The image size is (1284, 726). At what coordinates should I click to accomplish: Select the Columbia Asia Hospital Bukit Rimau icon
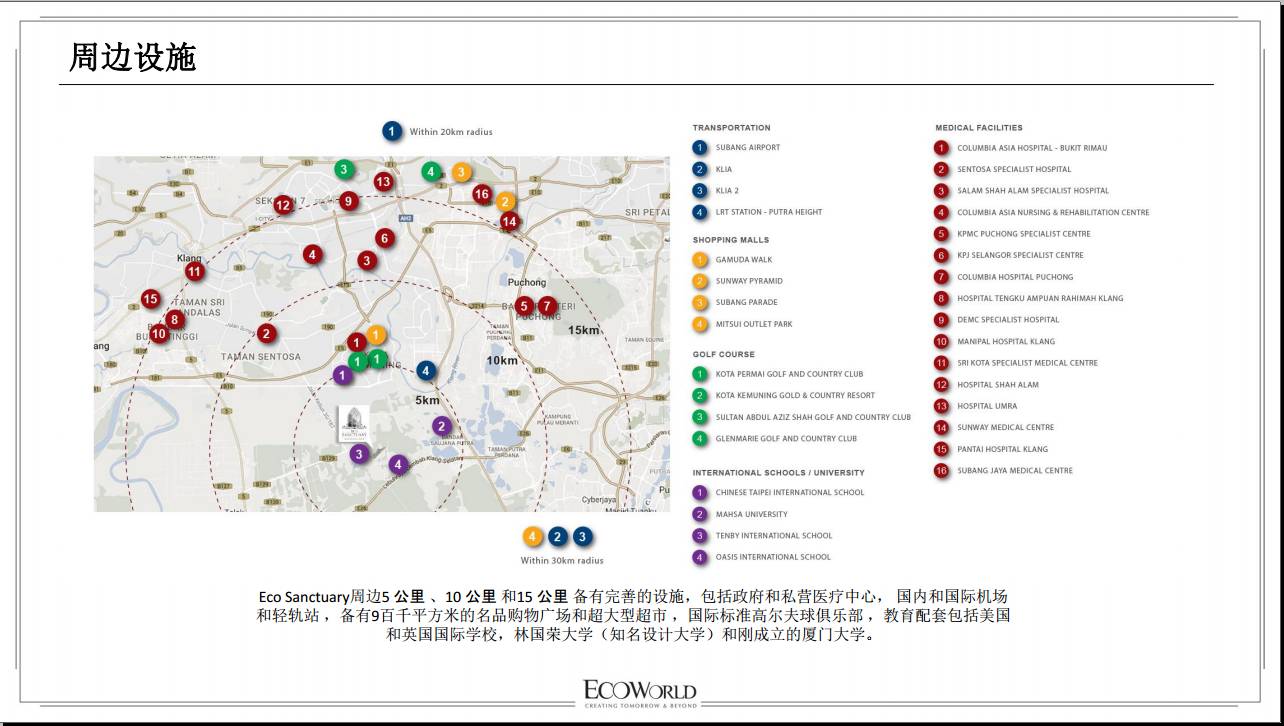[941, 148]
